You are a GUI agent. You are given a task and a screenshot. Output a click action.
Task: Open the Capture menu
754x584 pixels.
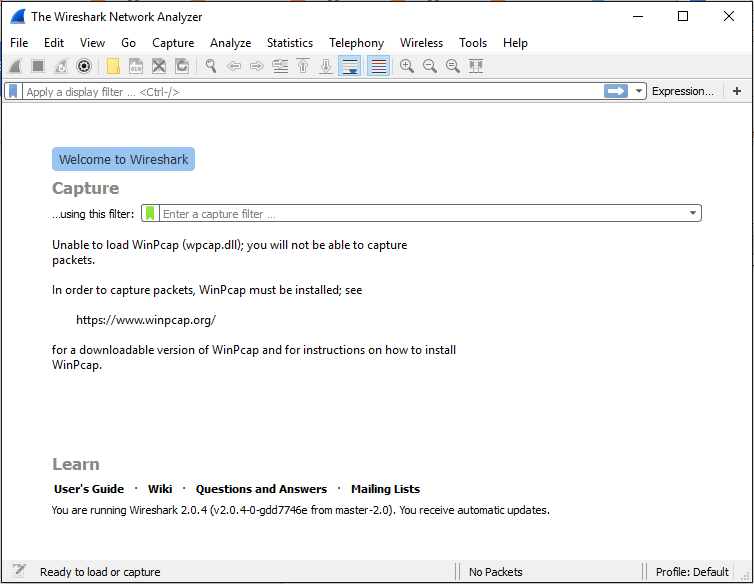(x=173, y=43)
